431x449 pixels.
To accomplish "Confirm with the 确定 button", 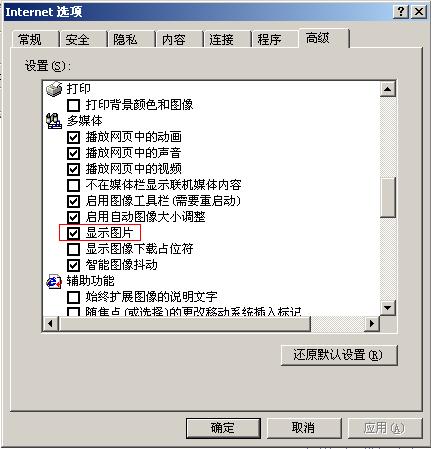I will pyautogui.click(x=223, y=428).
